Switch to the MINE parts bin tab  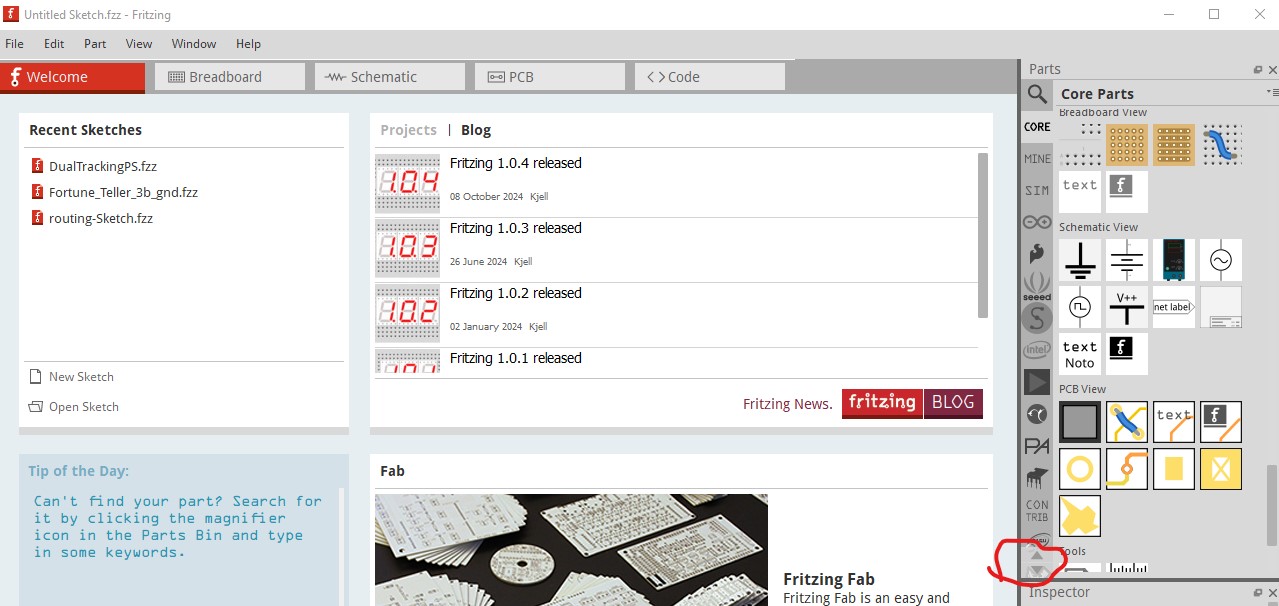pyautogui.click(x=1037, y=159)
